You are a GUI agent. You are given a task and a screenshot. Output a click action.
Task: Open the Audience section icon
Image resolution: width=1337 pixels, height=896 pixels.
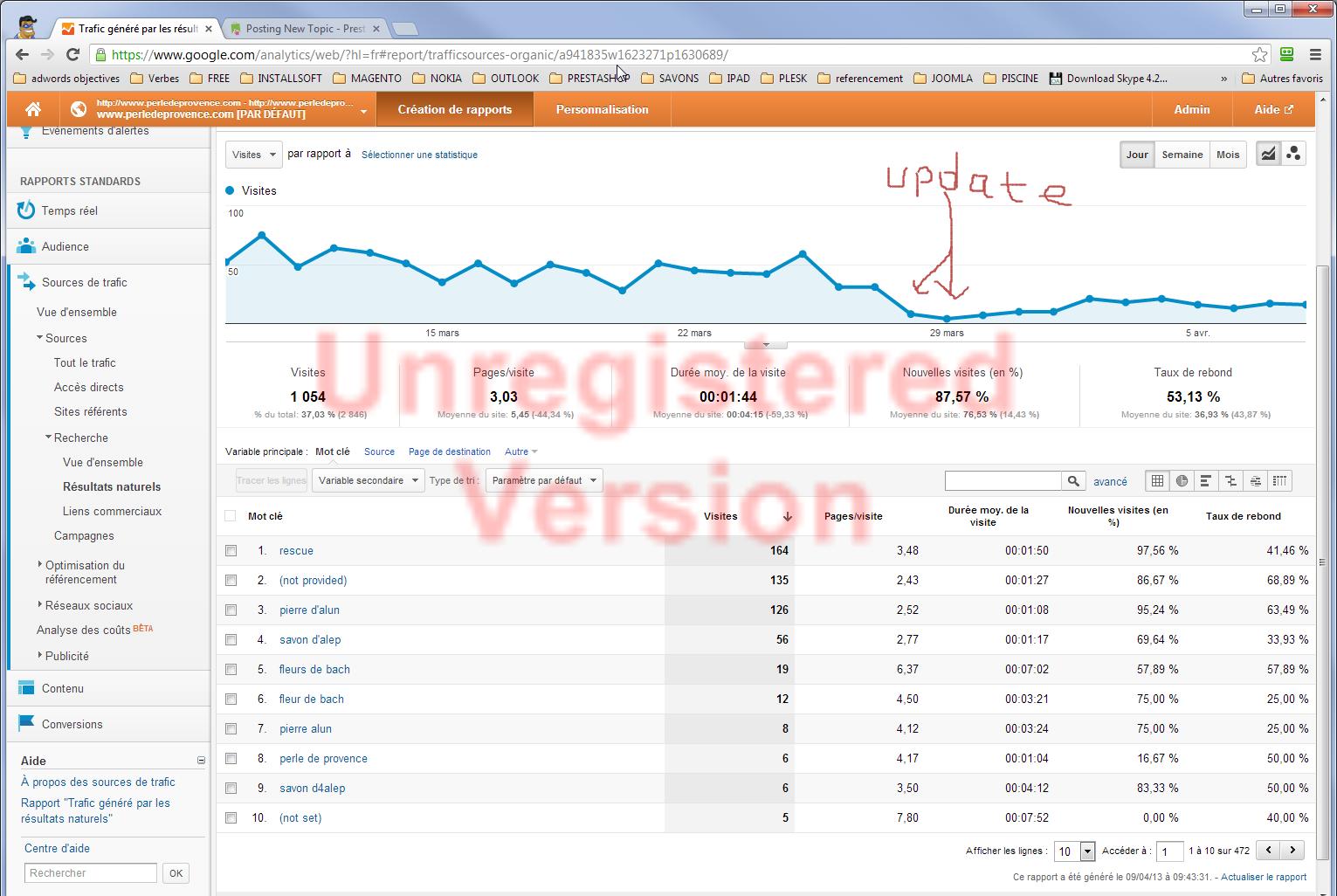click(26, 246)
